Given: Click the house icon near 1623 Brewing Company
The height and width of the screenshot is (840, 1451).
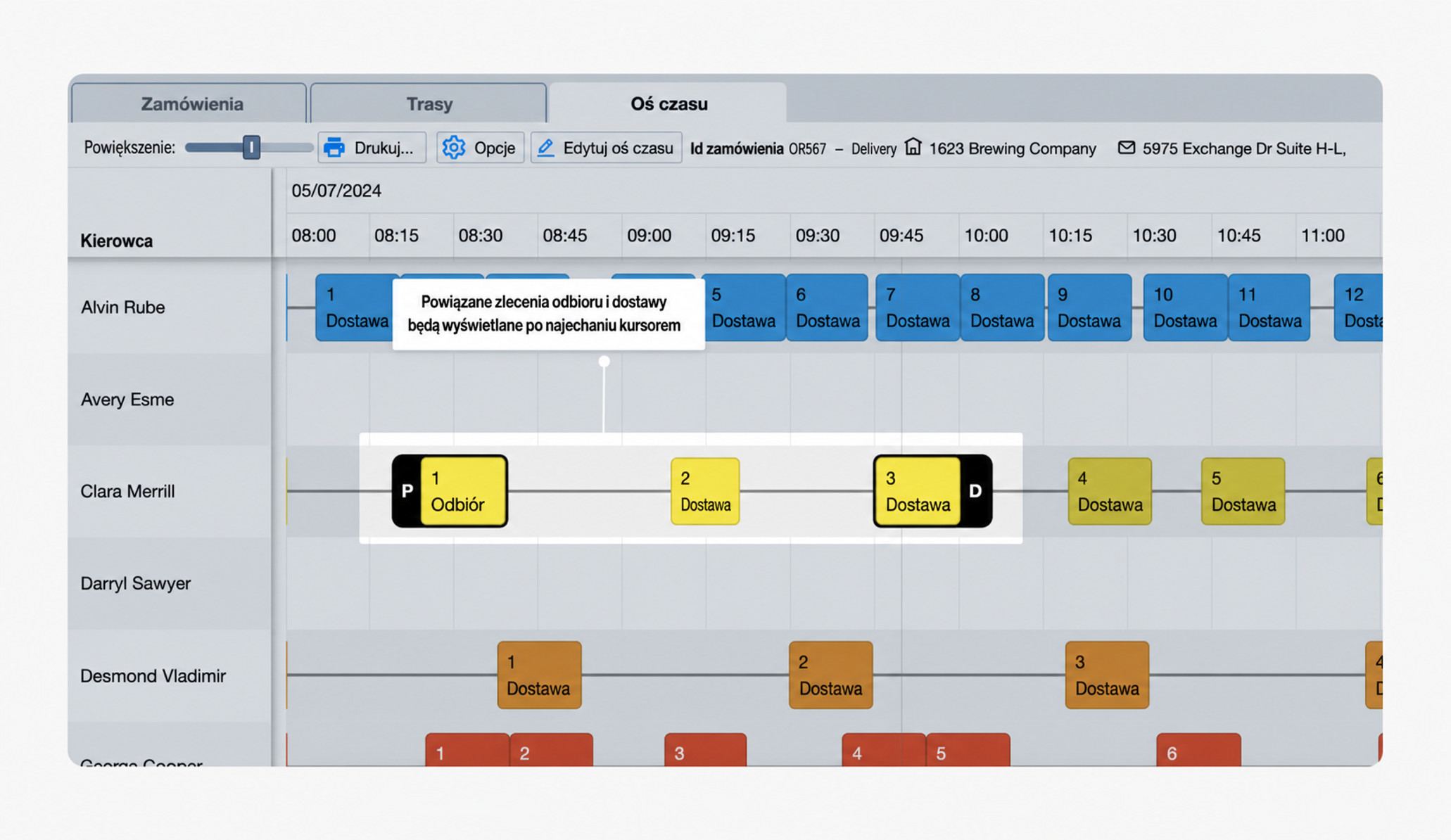Looking at the screenshot, I should (x=913, y=146).
